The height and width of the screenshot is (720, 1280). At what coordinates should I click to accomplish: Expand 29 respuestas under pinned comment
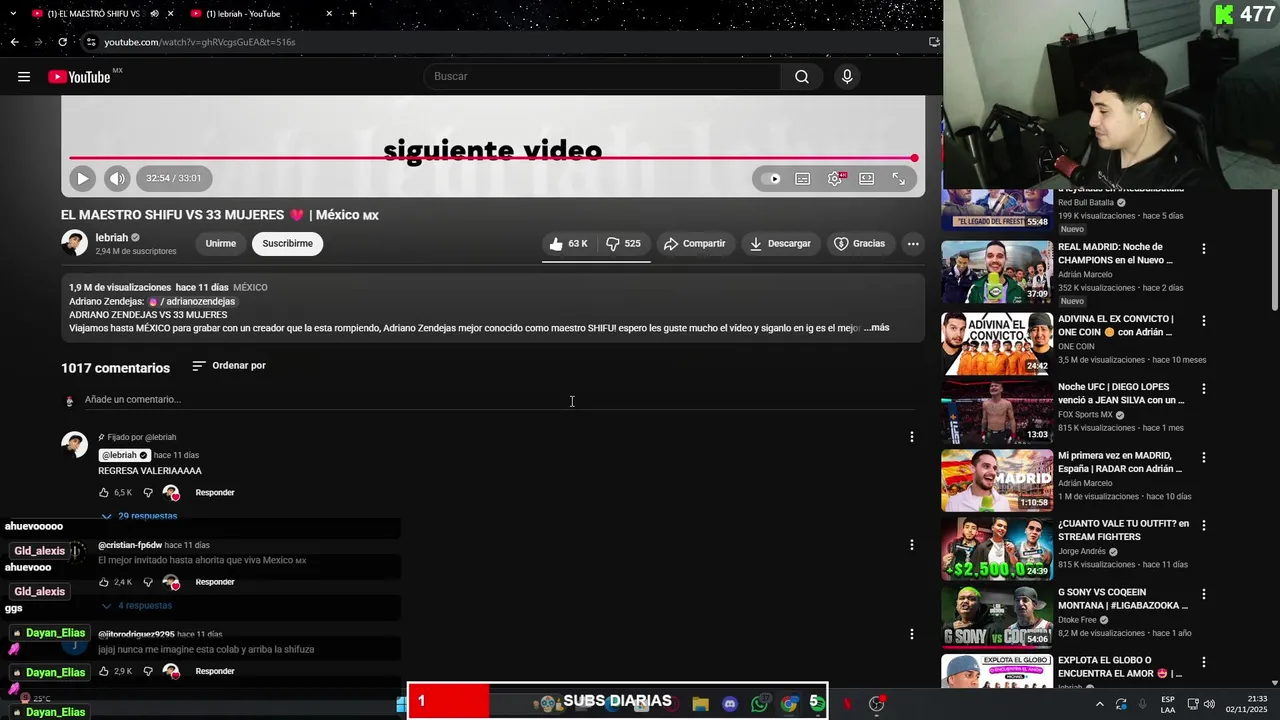140,516
